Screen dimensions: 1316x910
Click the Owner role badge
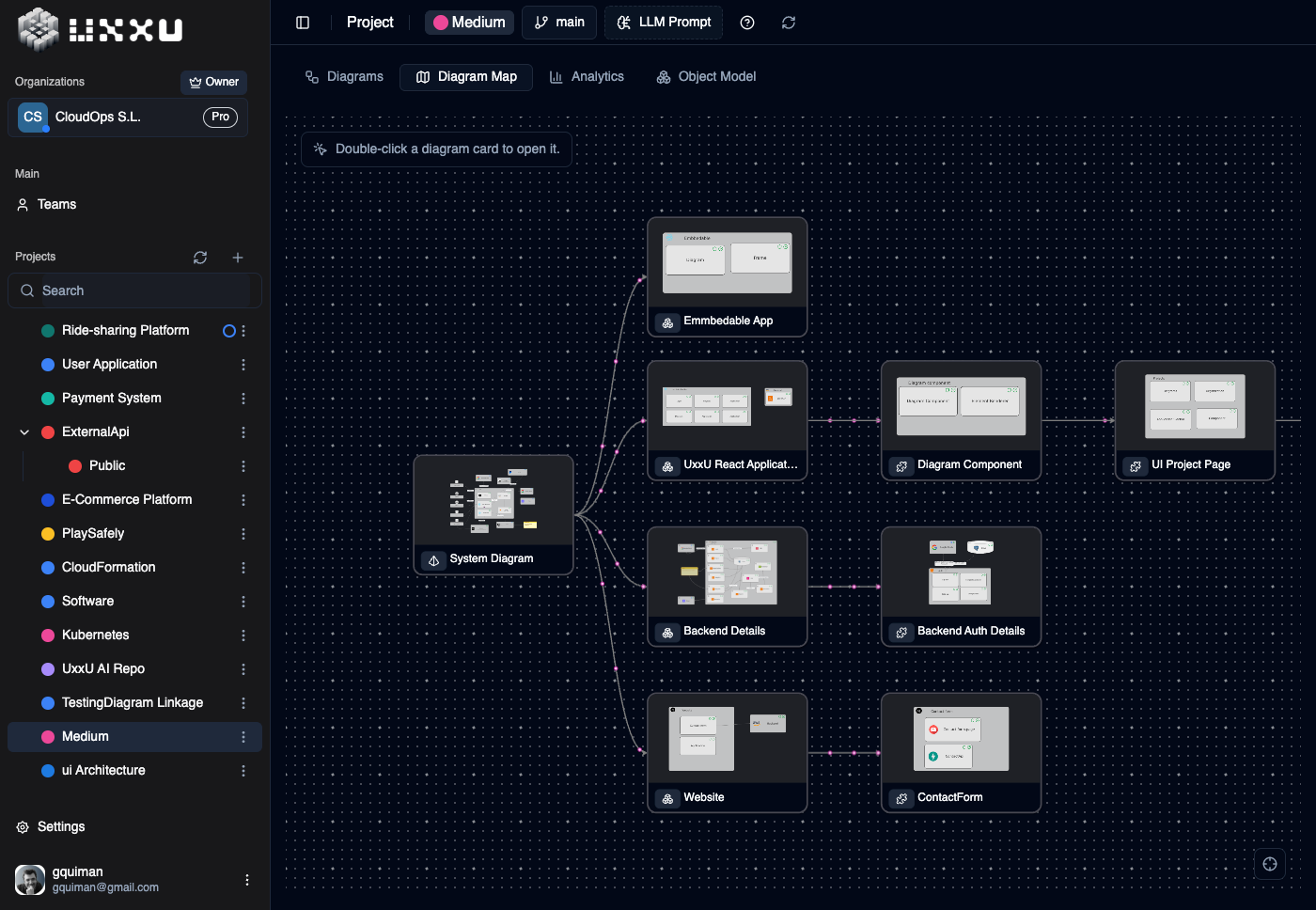tap(214, 83)
